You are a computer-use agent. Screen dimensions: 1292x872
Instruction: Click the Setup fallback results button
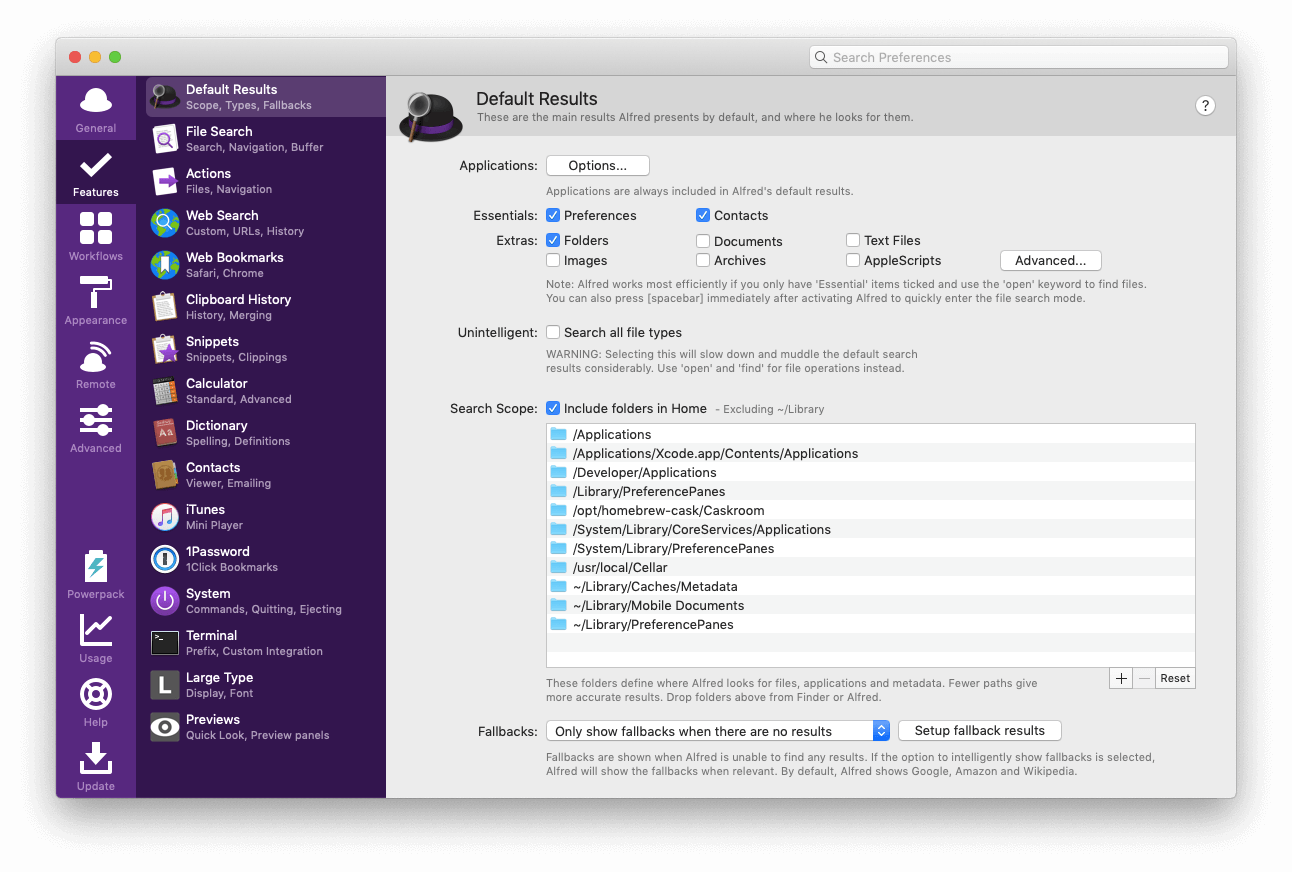(x=979, y=730)
